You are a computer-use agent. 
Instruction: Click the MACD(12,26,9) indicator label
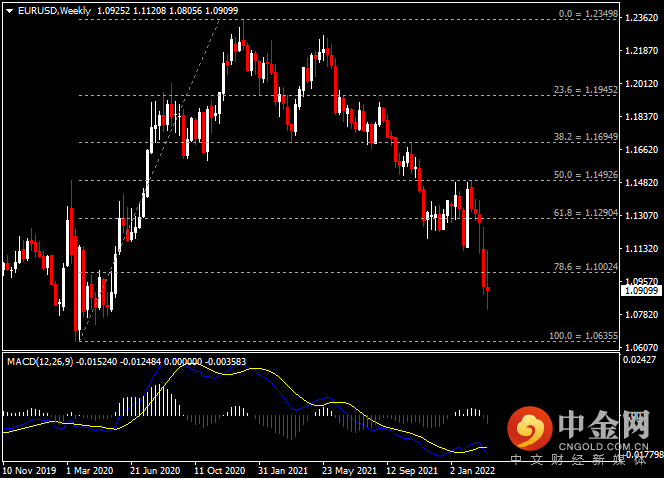[40, 362]
